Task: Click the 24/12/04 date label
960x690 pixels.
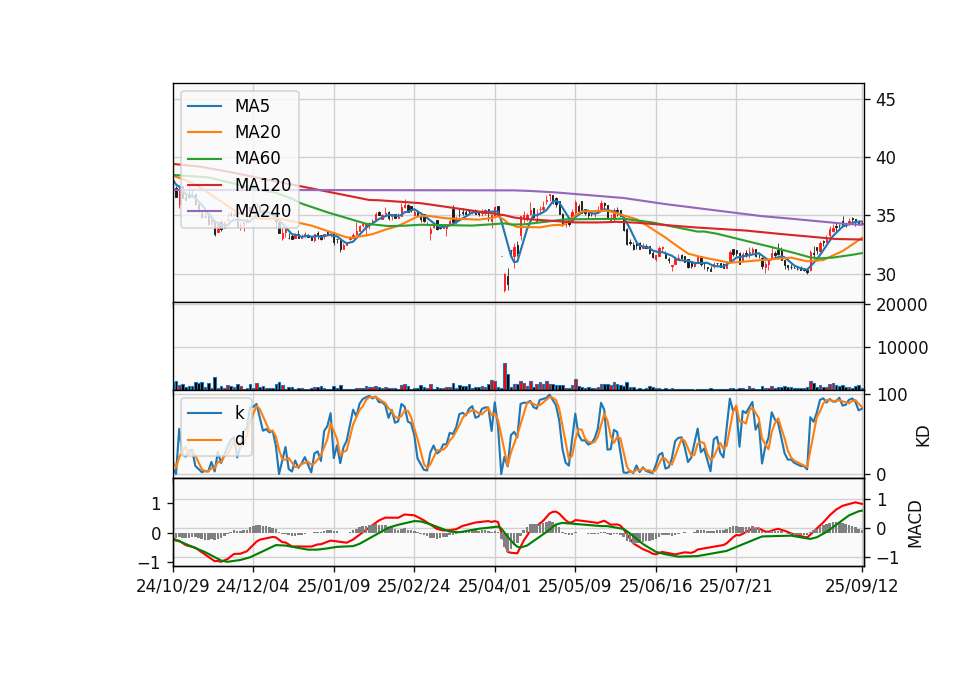Action: pos(253,586)
